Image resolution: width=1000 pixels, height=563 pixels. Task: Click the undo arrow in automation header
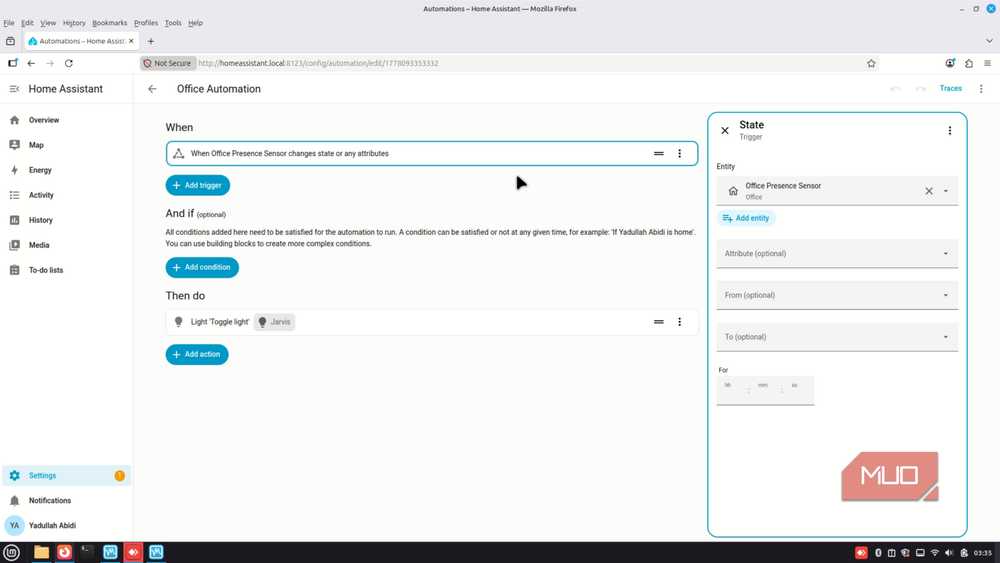tap(895, 89)
